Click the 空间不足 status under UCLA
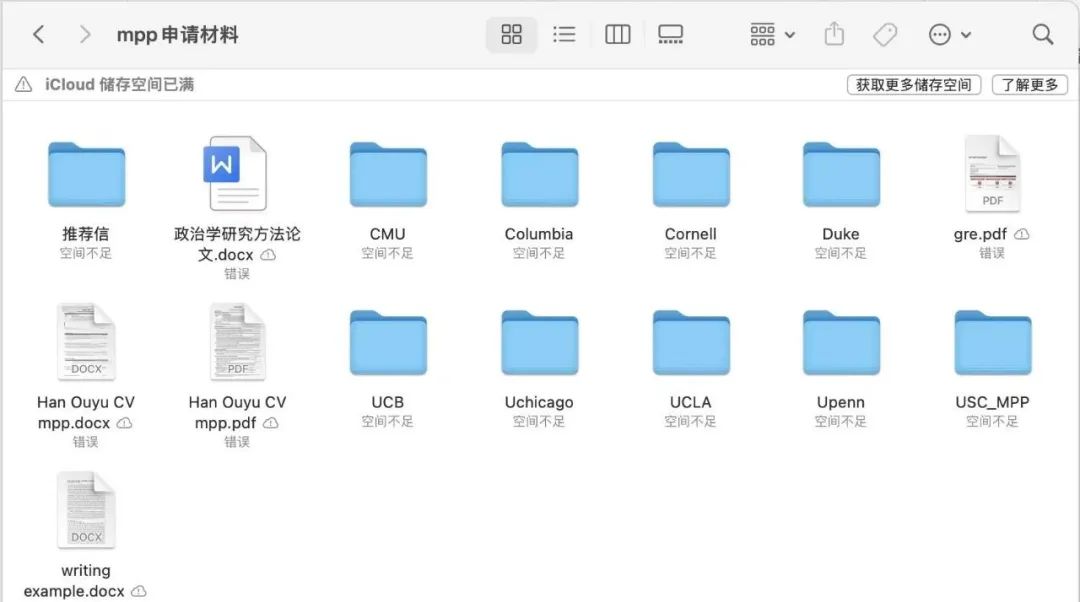 [691, 421]
